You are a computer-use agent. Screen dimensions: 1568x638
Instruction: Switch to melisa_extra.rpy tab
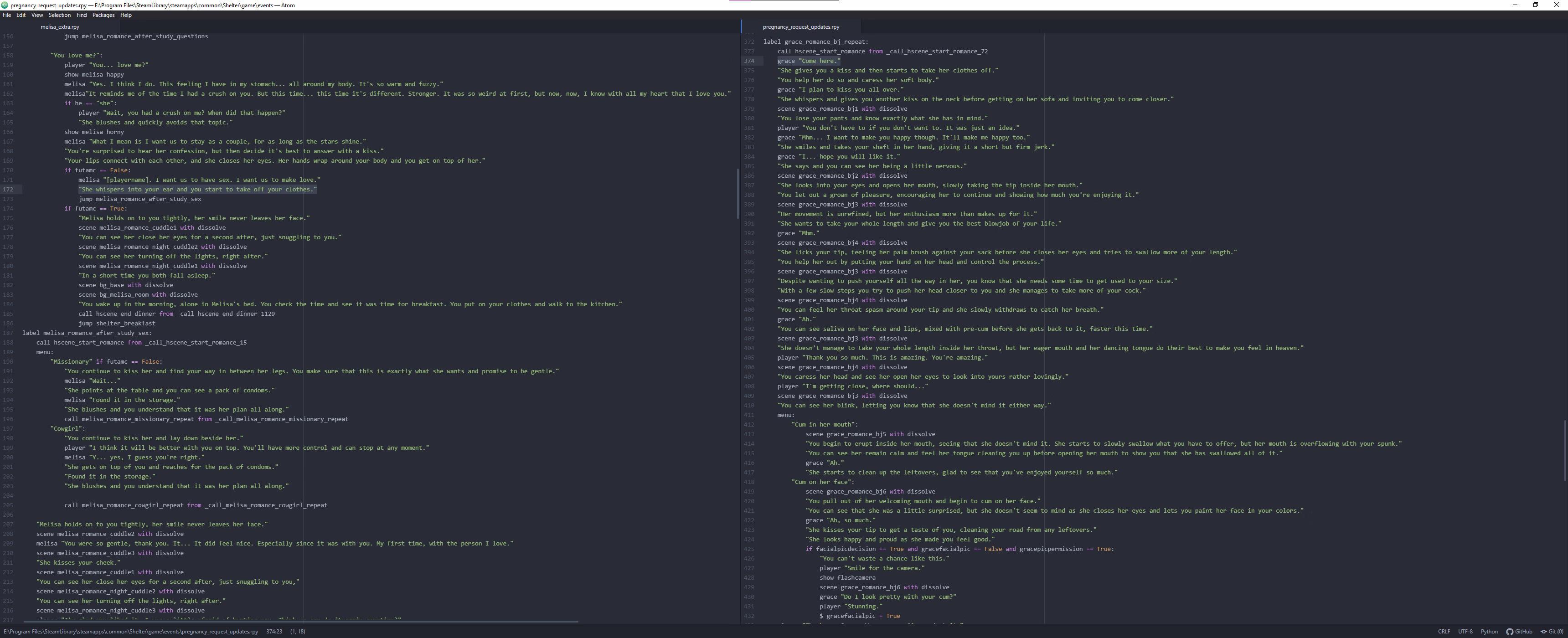tap(60, 27)
